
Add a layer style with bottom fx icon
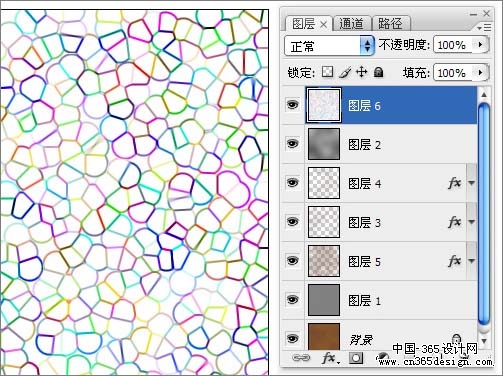(x=331, y=358)
